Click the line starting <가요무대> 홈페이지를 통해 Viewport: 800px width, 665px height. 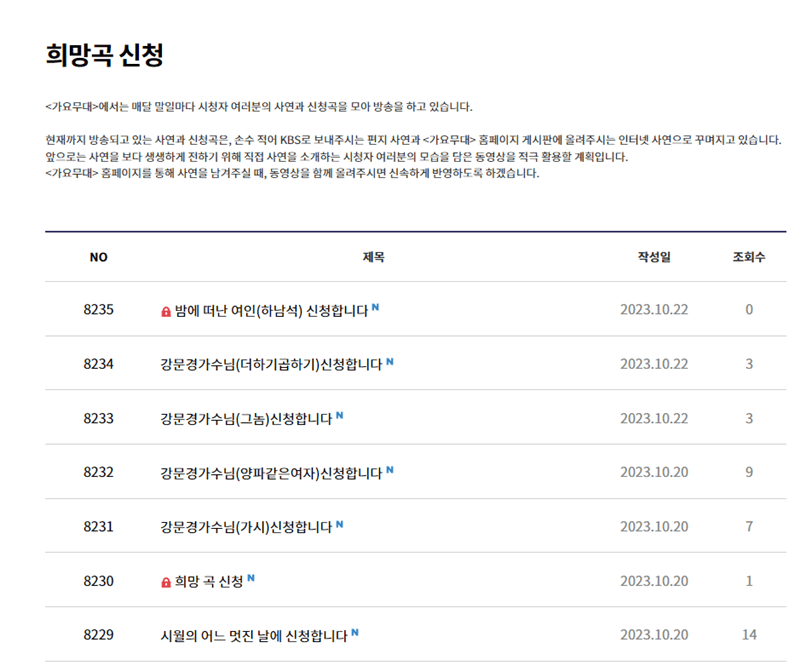click(x=292, y=174)
